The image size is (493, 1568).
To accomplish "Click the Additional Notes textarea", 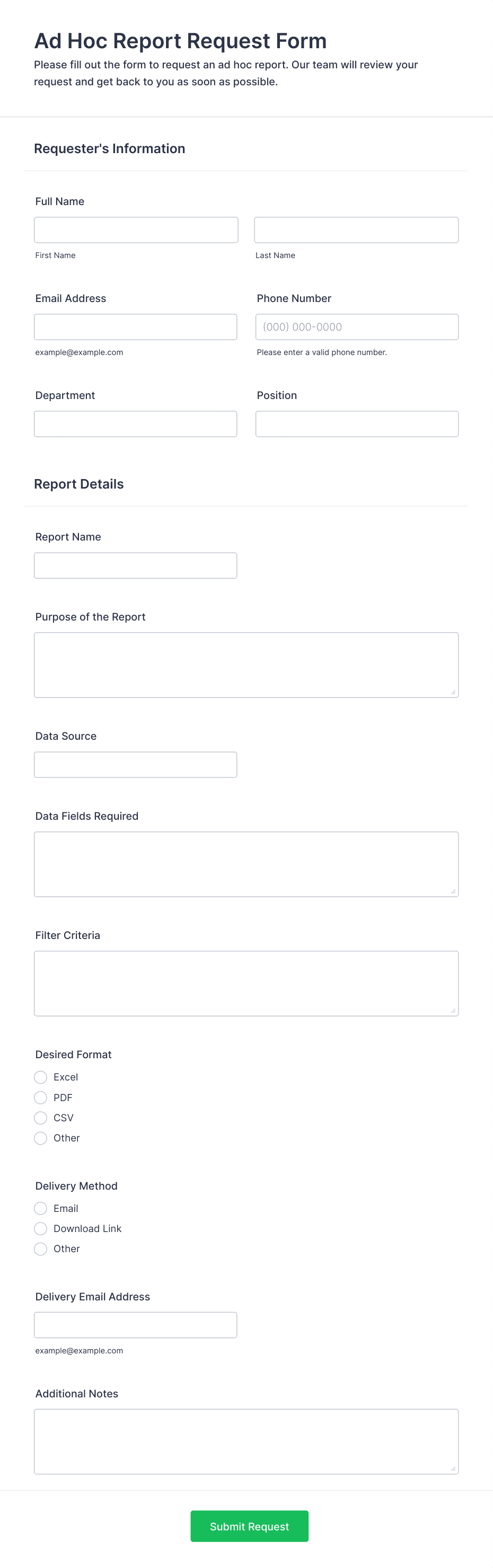I will [x=247, y=1441].
